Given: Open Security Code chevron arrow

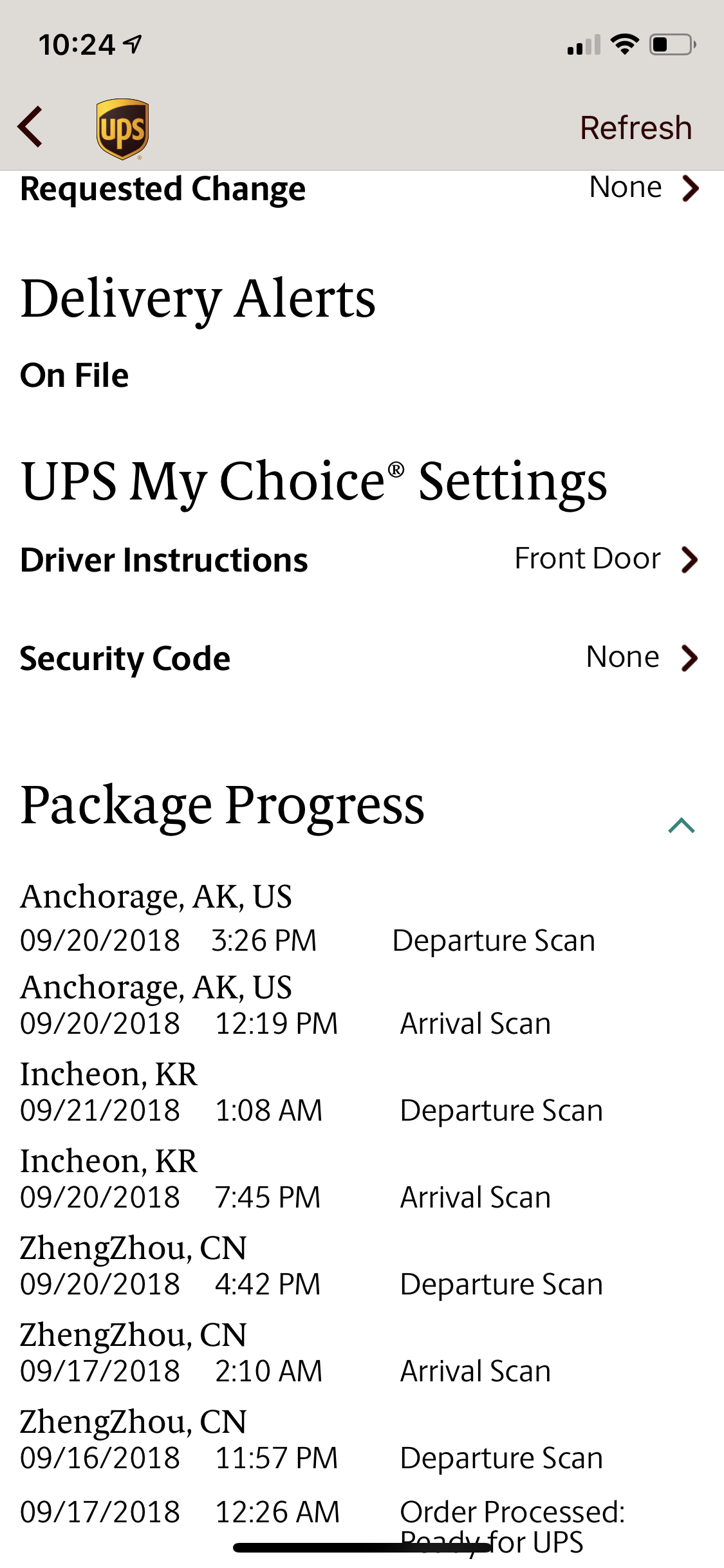Looking at the screenshot, I should point(690,658).
